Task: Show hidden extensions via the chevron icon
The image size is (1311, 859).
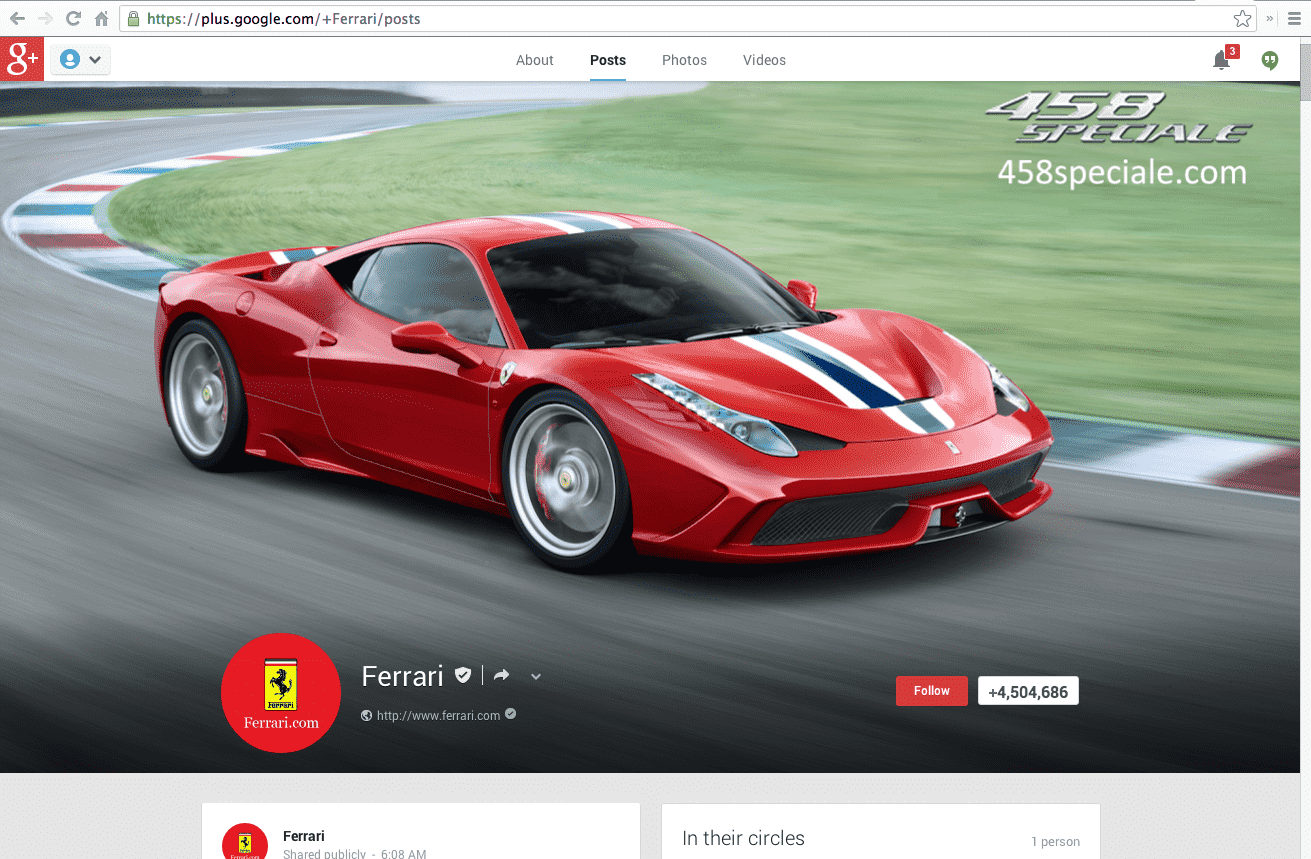Action: tap(1270, 18)
